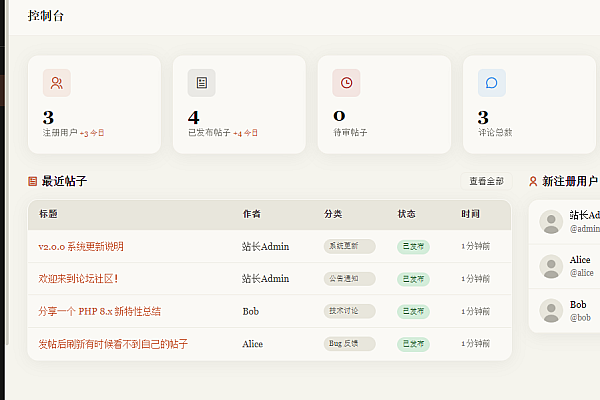Click 已发布 status on v2.0.0 row
600x400 pixels.
point(413,247)
